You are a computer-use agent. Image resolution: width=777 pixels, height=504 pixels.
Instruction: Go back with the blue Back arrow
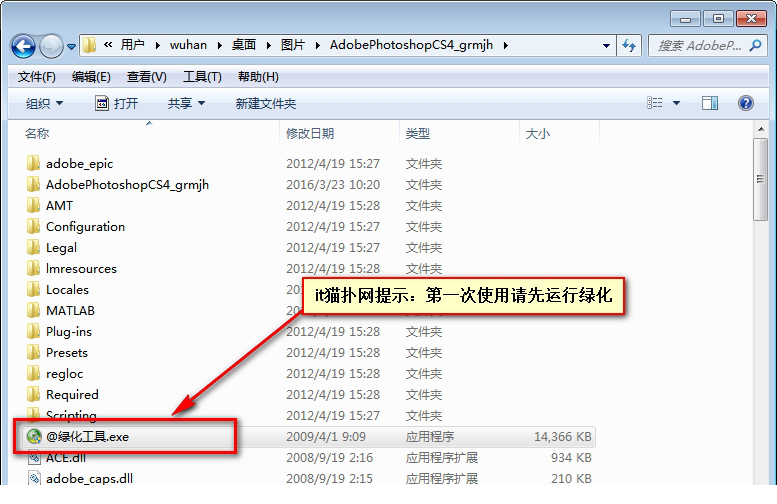[x=23, y=47]
